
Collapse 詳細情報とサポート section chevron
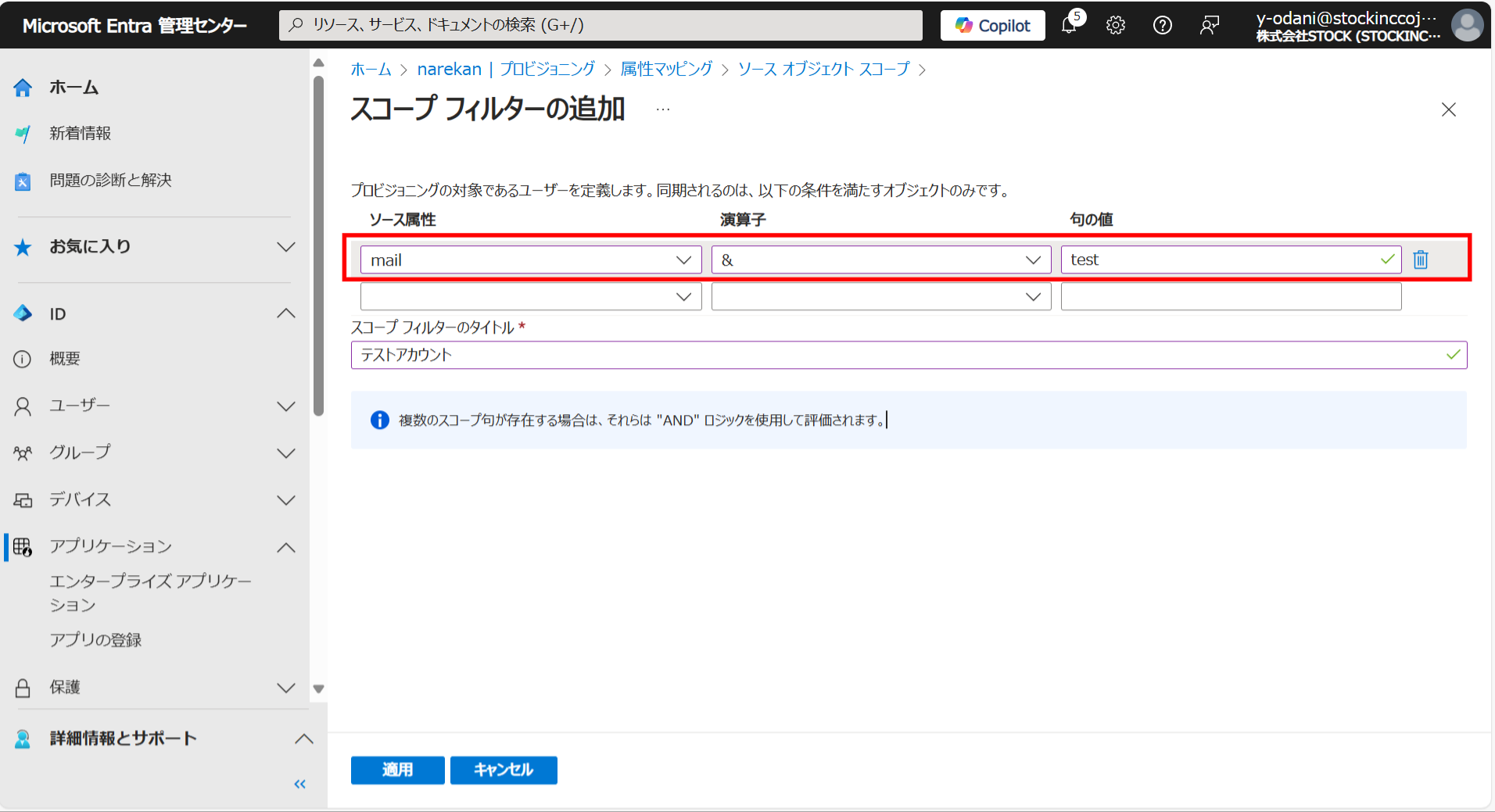[303, 739]
